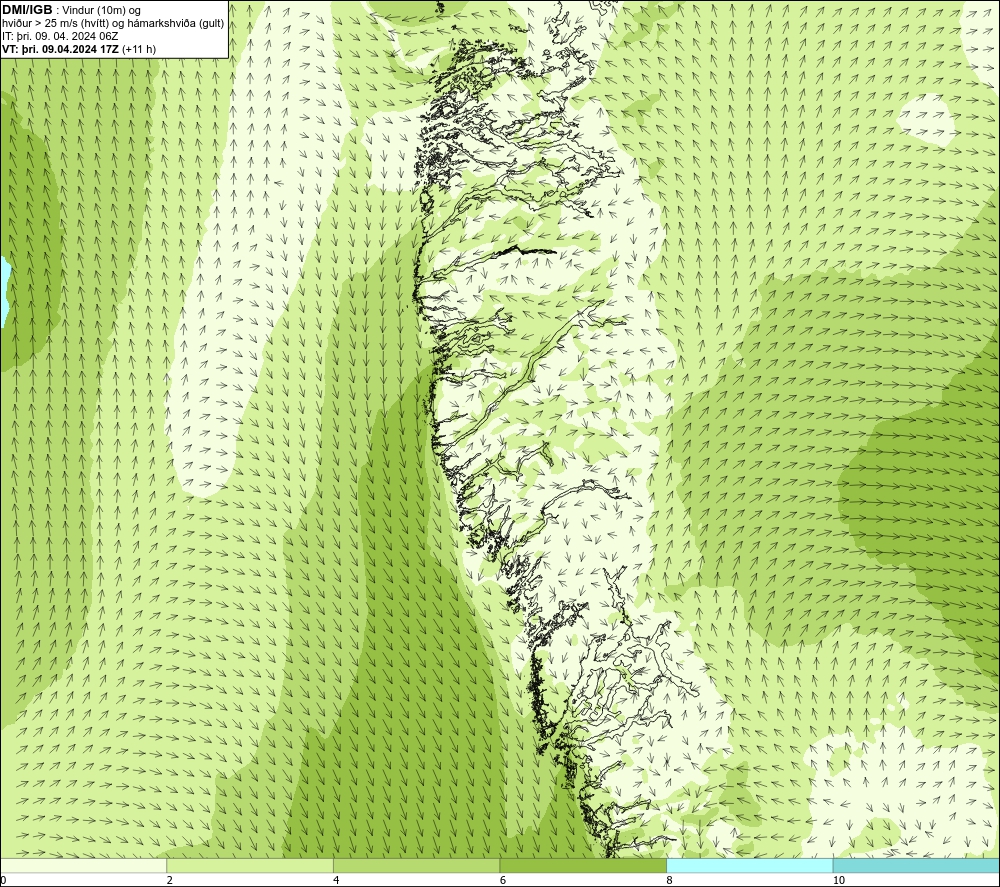
Task: Click the 0–2 m/s legend color swatch
Action: [84, 865]
